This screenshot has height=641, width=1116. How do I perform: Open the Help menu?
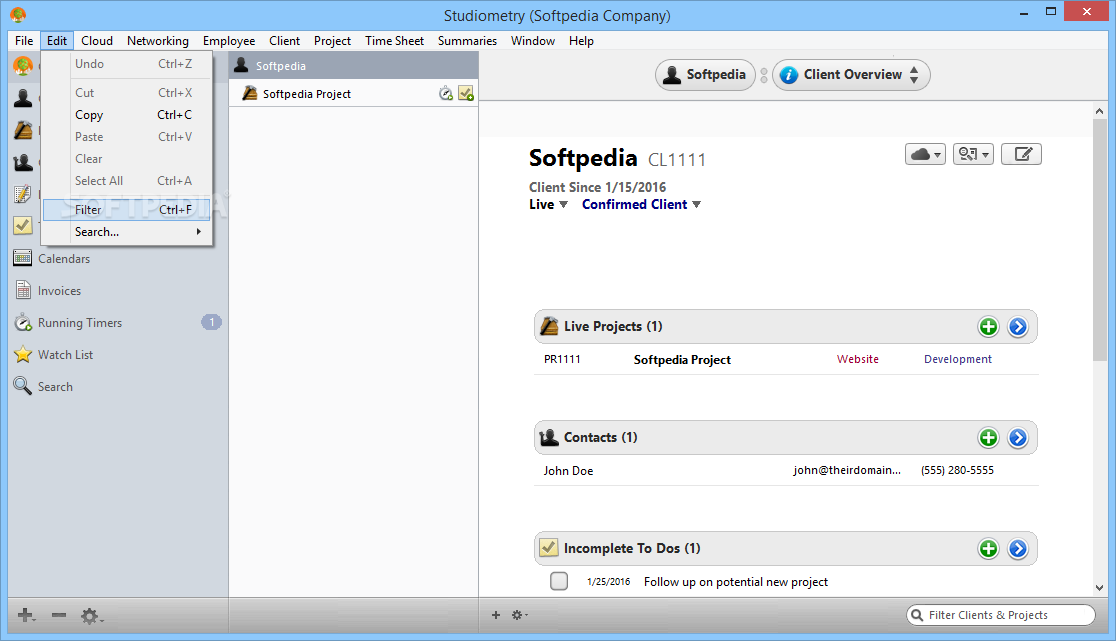(x=581, y=41)
